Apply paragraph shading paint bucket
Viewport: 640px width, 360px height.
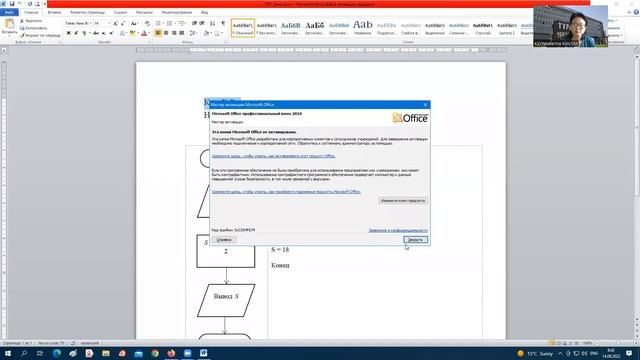[x=207, y=33]
